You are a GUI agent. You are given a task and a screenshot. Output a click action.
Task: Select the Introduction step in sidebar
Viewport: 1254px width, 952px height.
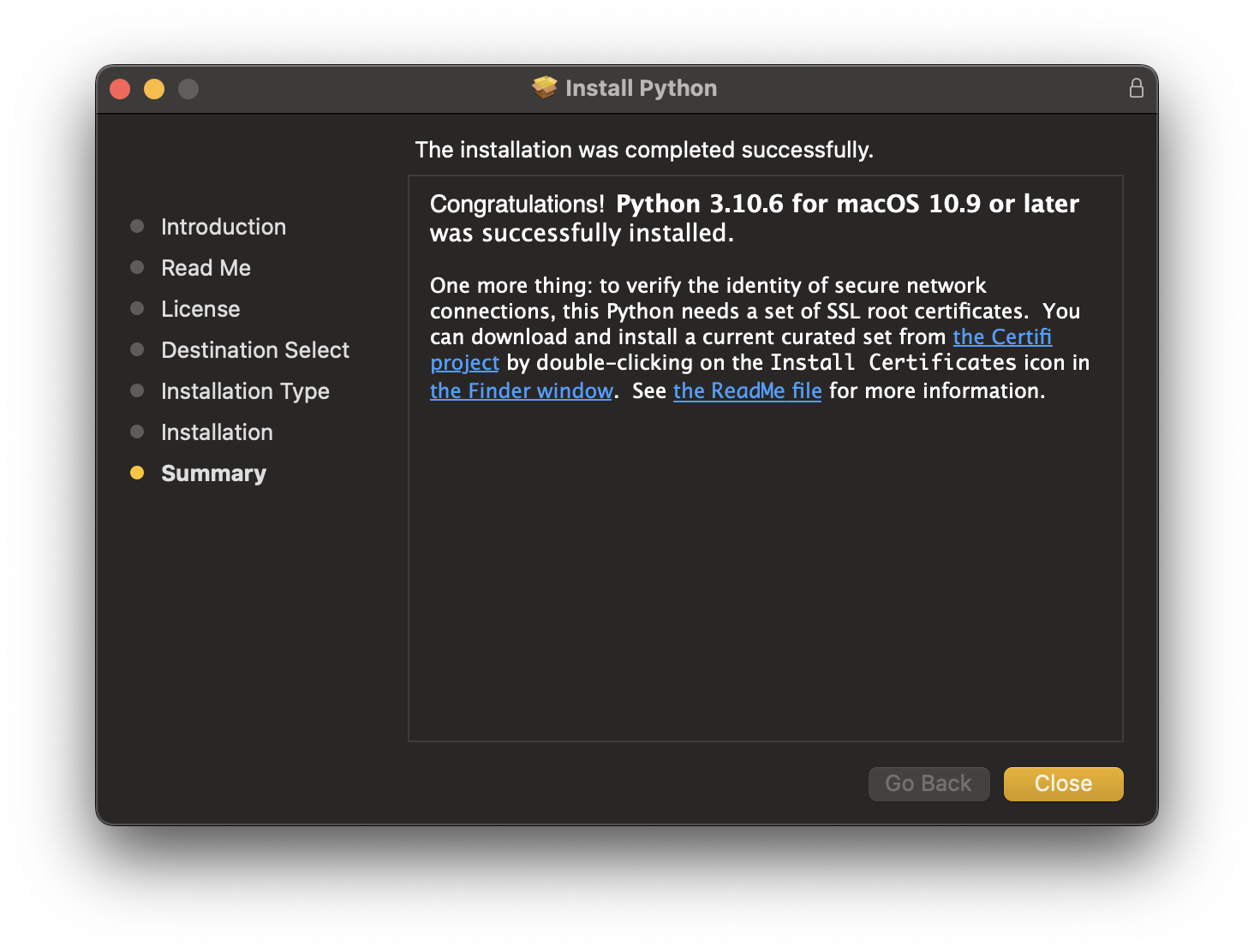tap(224, 227)
